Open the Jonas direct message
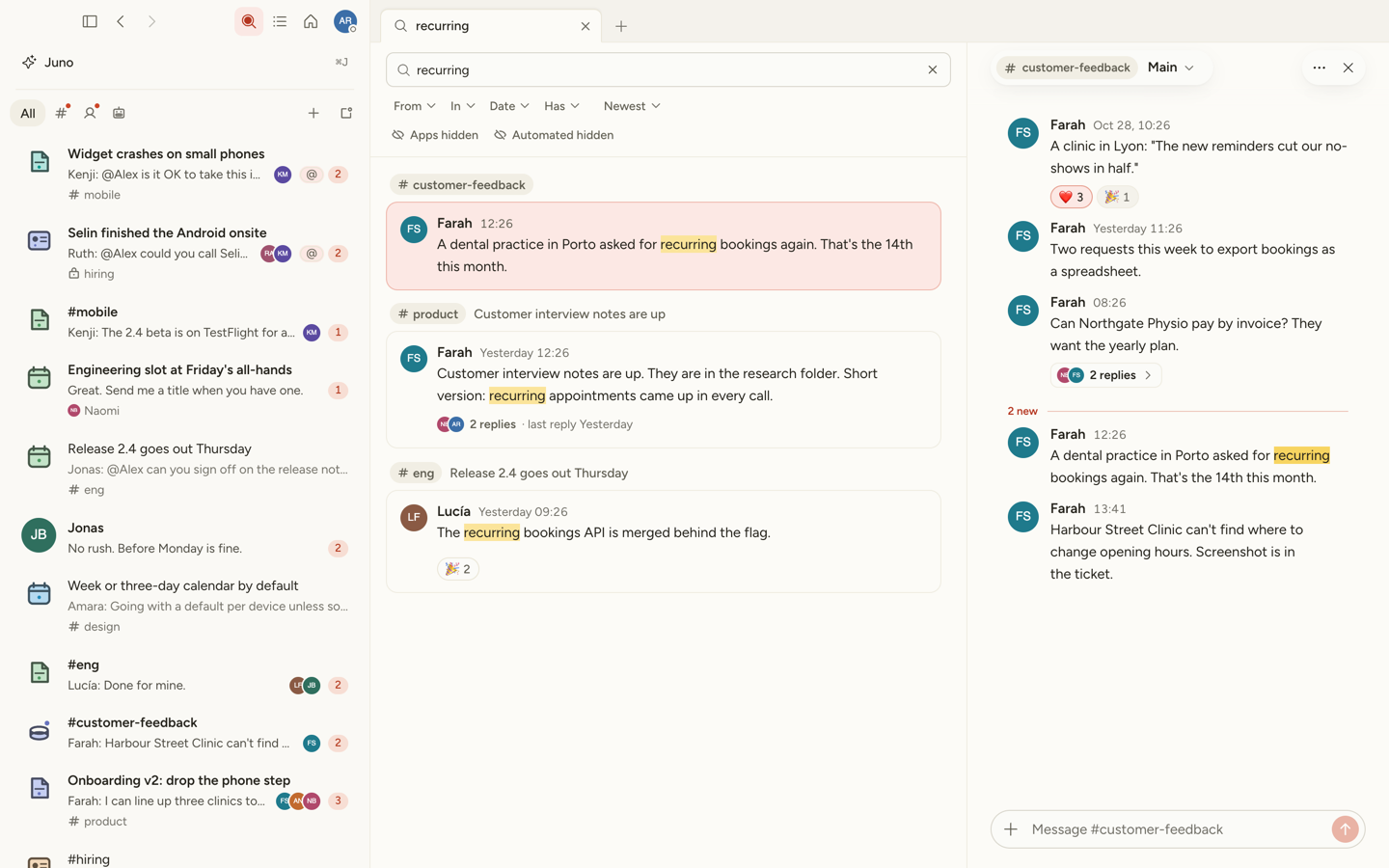 (184, 538)
